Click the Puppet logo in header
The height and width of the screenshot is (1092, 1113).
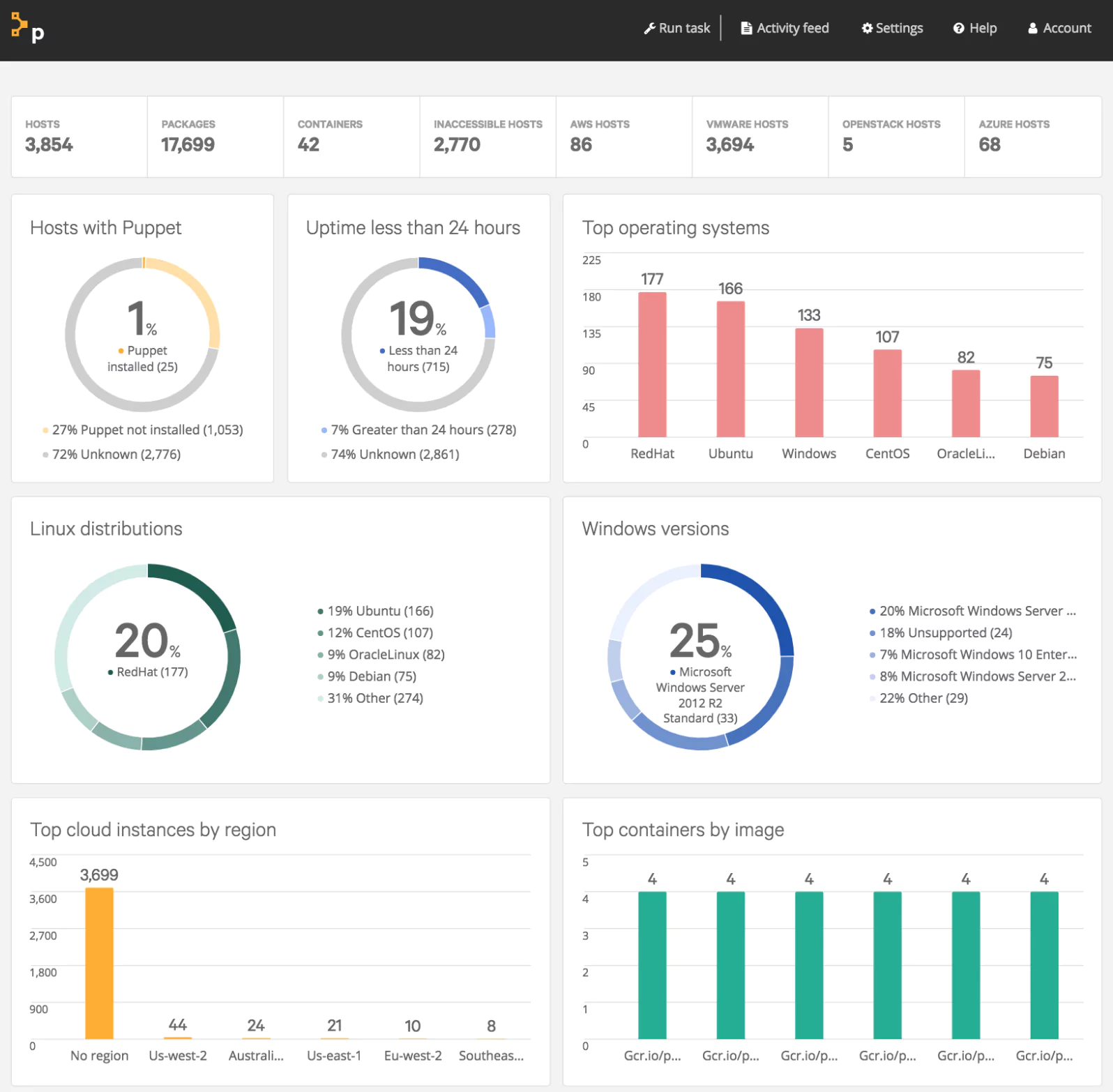(27, 28)
